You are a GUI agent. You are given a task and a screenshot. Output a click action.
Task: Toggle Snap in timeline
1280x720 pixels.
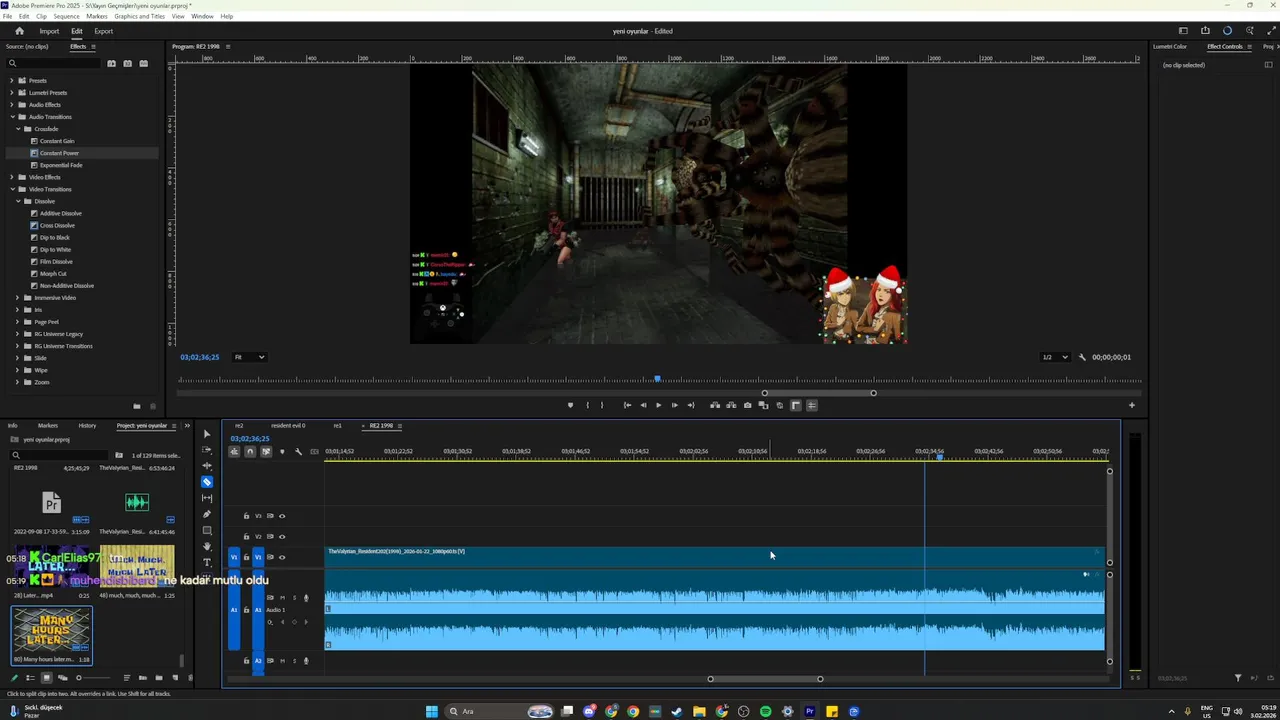click(250, 452)
